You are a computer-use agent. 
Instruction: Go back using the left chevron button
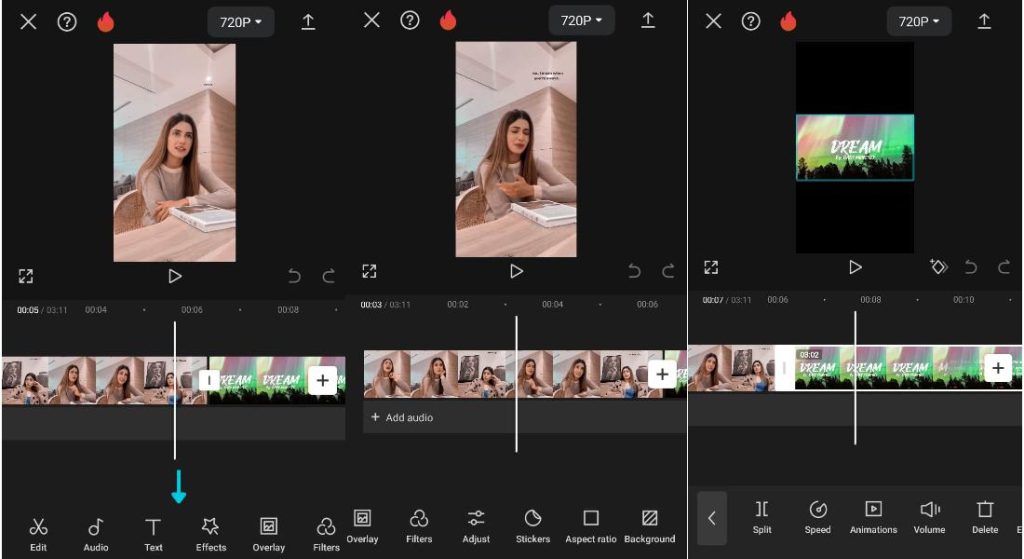pos(712,519)
